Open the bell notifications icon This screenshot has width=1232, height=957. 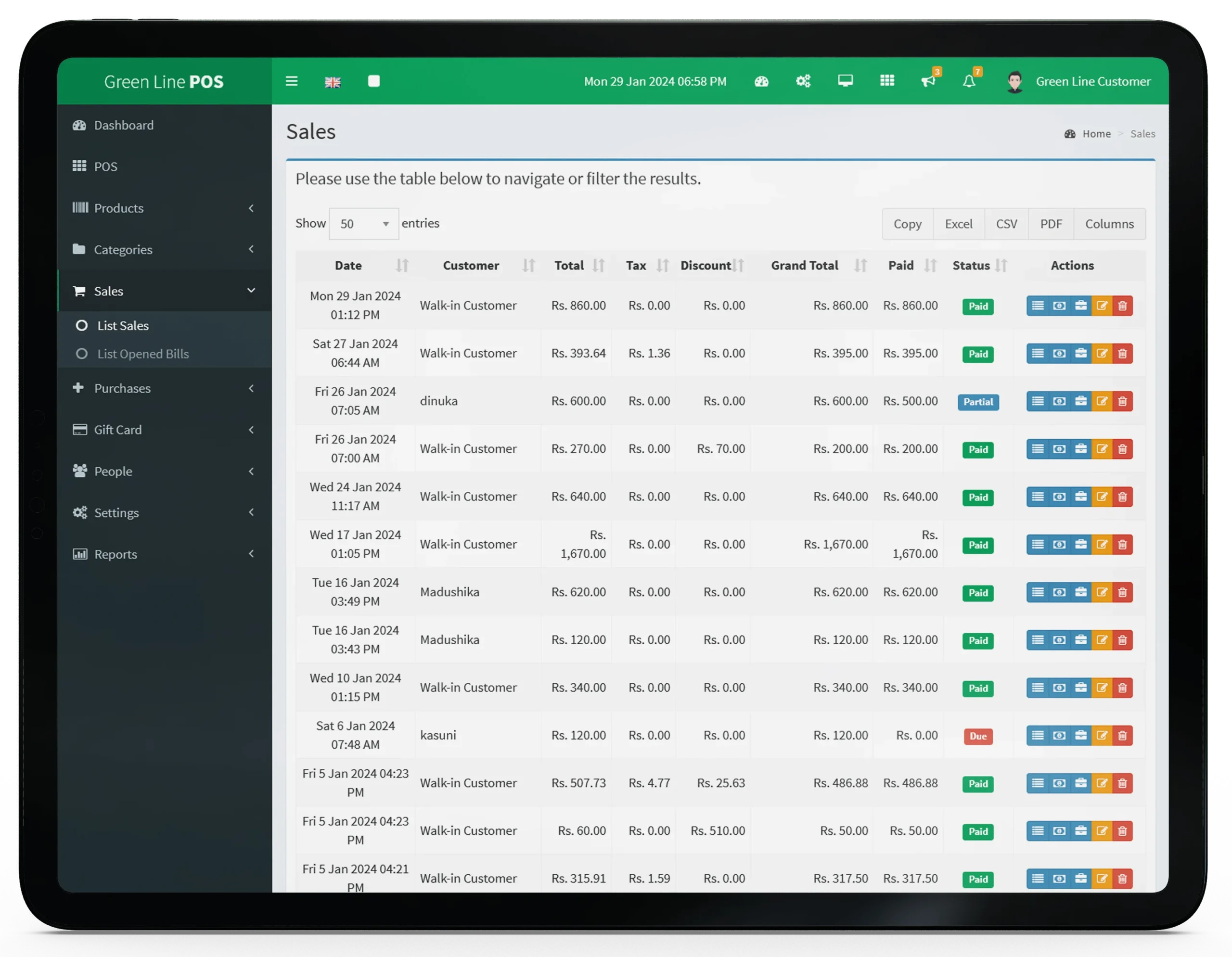pos(969,81)
